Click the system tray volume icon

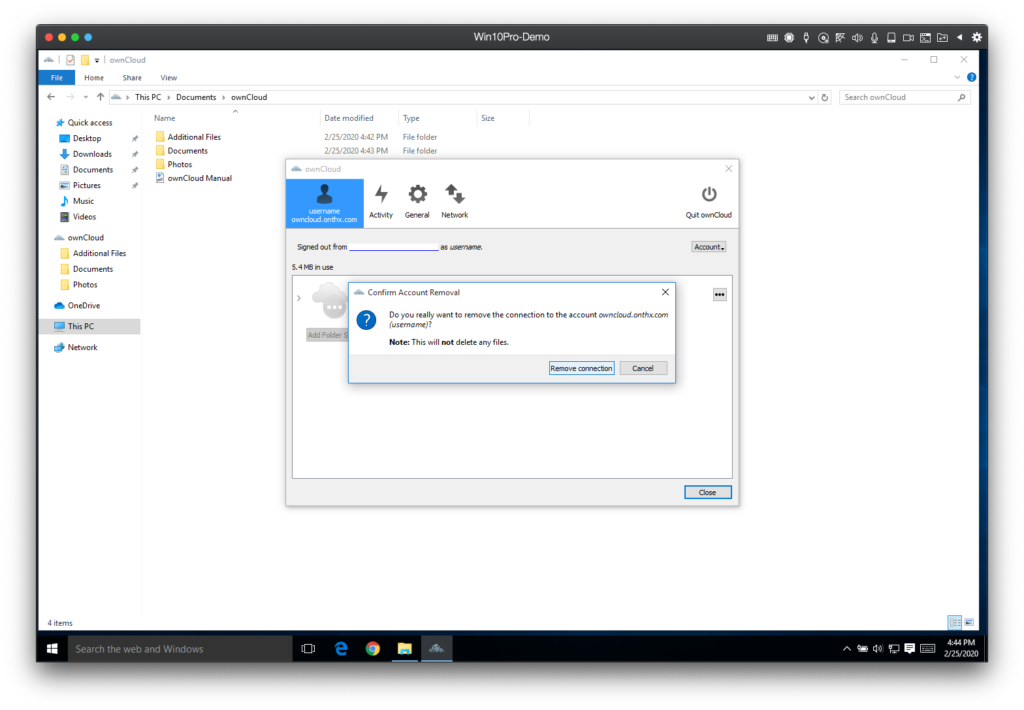[x=878, y=649]
